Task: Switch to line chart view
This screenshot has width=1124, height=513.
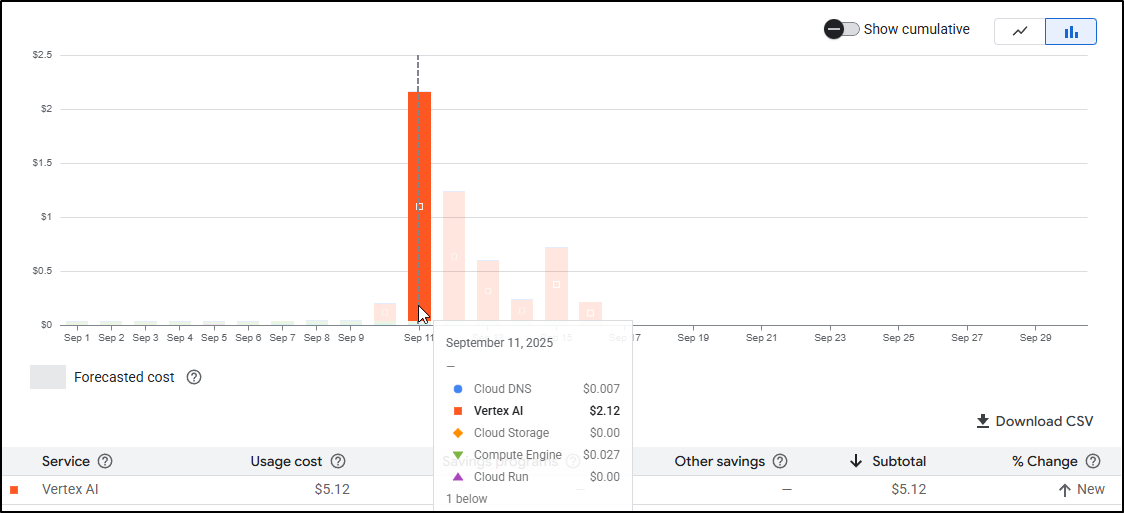Action: [x=1020, y=31]
